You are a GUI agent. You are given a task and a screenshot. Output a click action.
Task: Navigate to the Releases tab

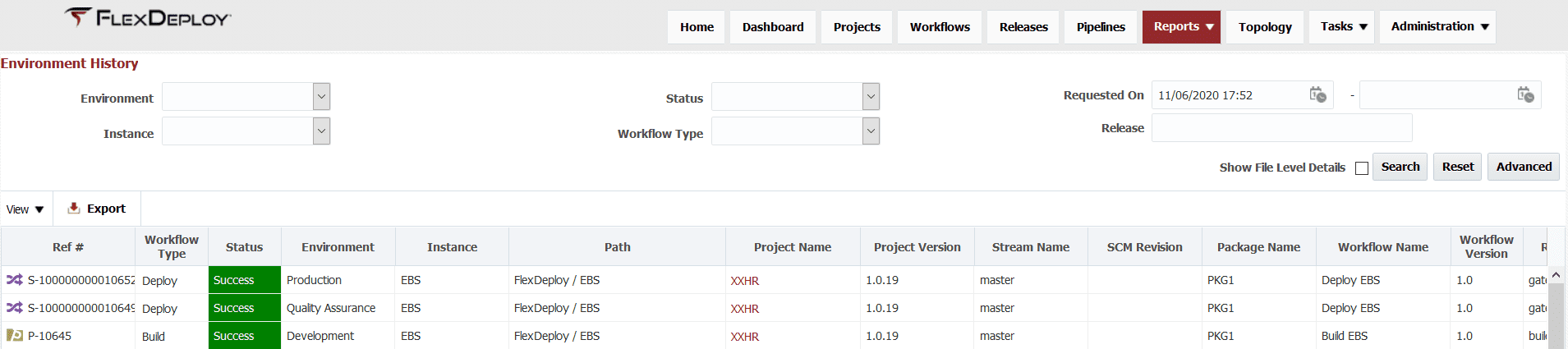coord(1023,27)
